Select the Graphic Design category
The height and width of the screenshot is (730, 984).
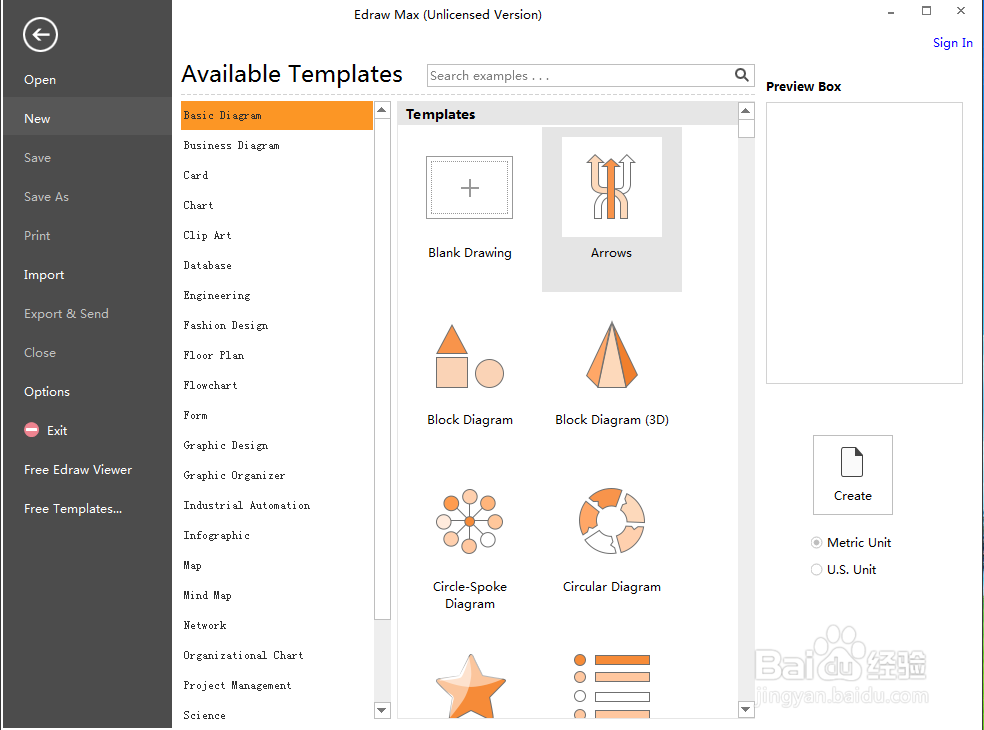click(x=226, y=446)
